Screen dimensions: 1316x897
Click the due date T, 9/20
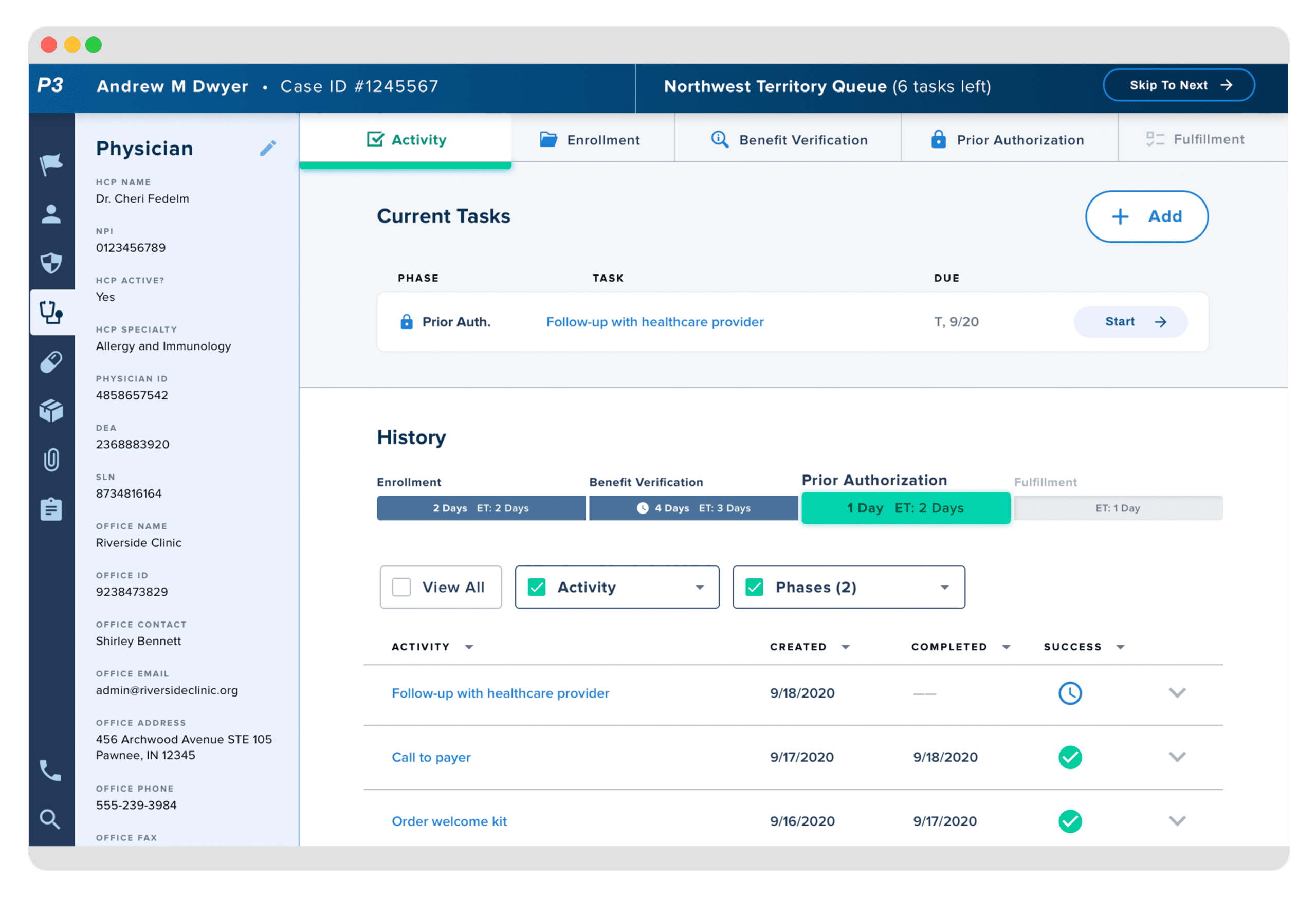957,322
